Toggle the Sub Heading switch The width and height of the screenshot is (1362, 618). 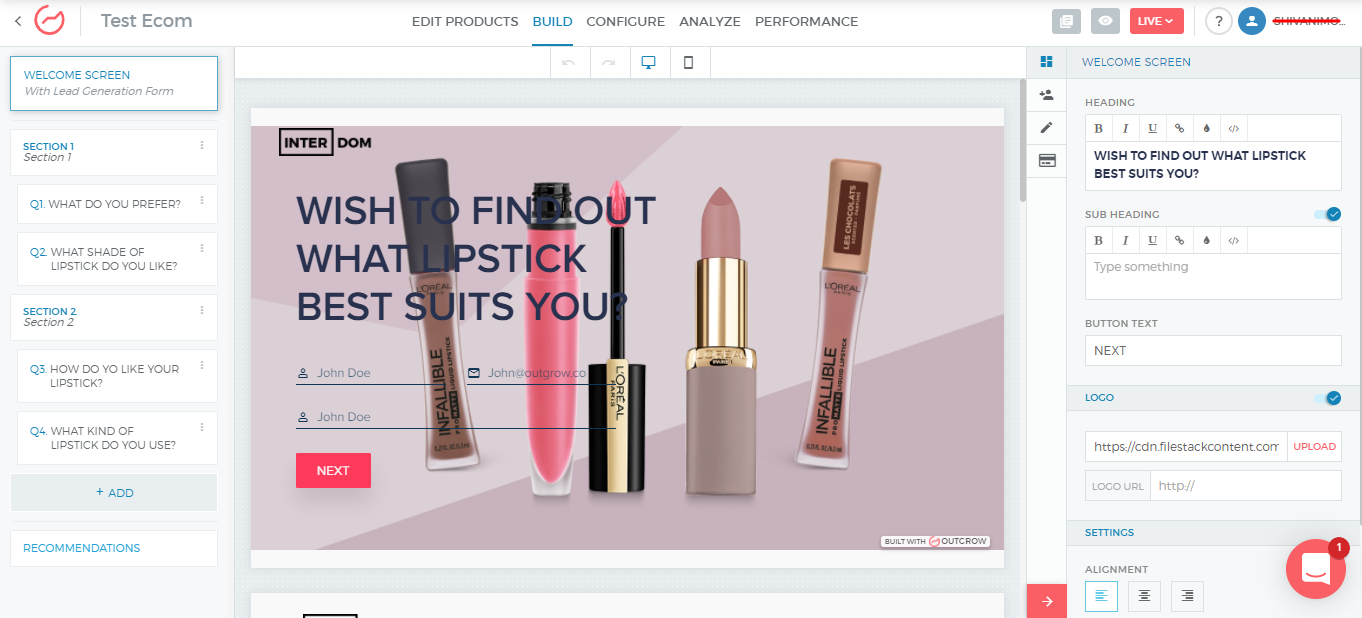tap(1328, 214)
